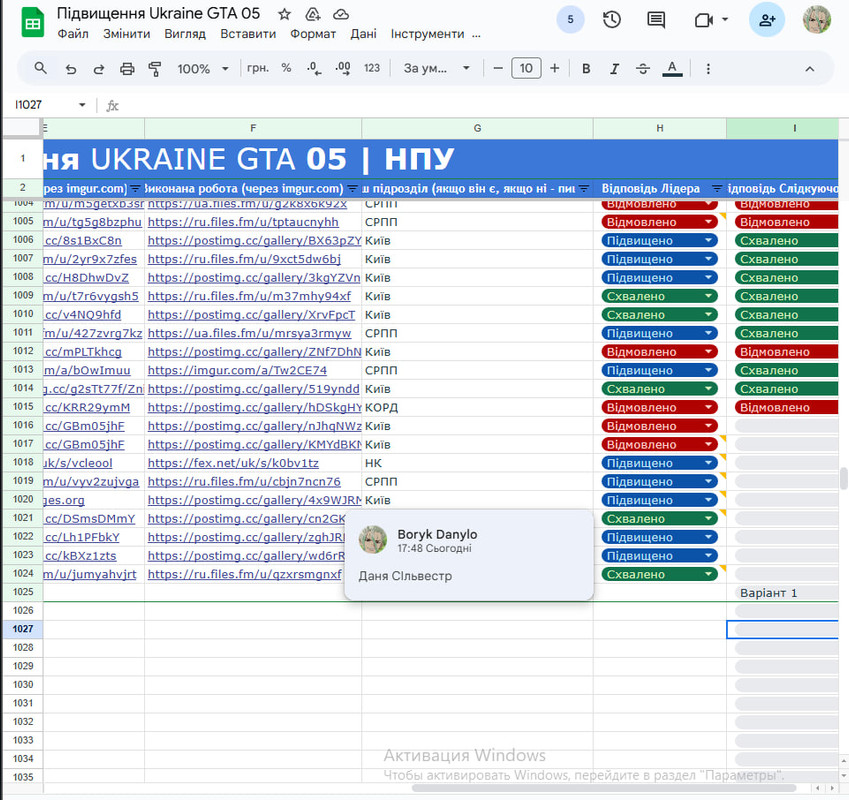Open the Вставити menu
Image resolution: width=849 pixels, height=800 pixels.
point(248,34)
